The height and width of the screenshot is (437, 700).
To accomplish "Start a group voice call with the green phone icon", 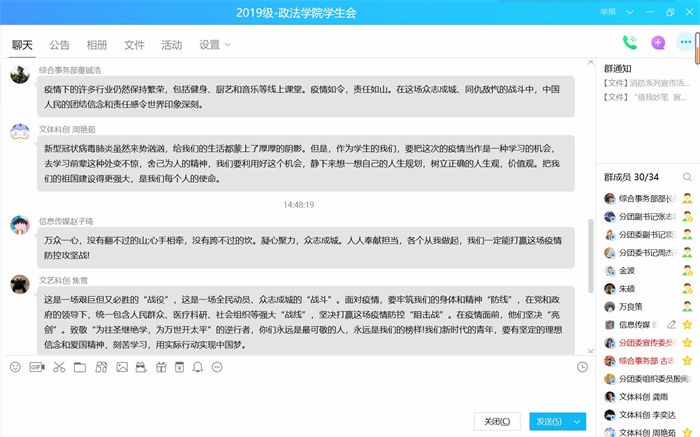I will click(x=629, y=42).
